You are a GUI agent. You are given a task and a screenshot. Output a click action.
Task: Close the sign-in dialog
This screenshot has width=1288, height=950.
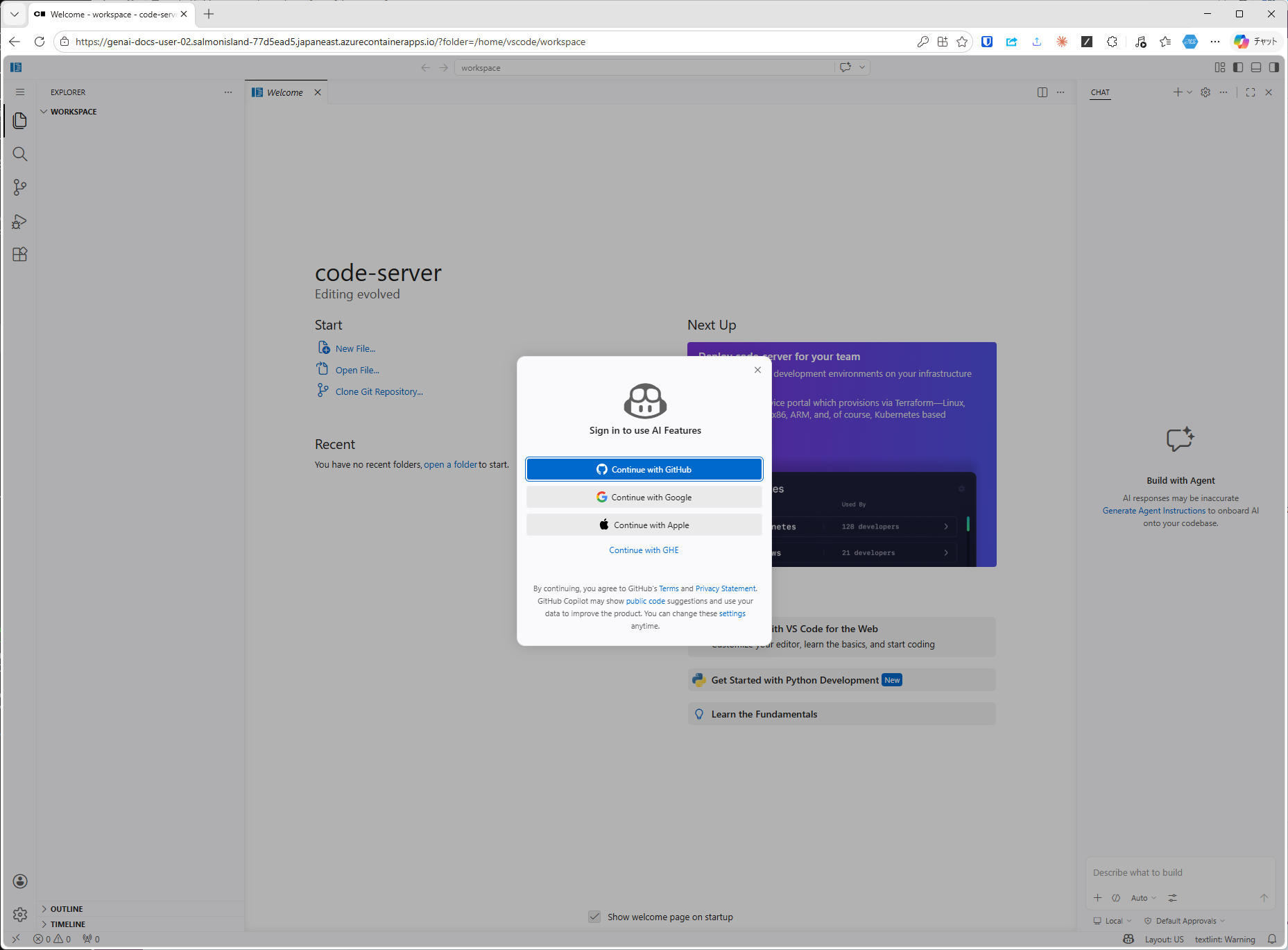(x=757, y=370)
